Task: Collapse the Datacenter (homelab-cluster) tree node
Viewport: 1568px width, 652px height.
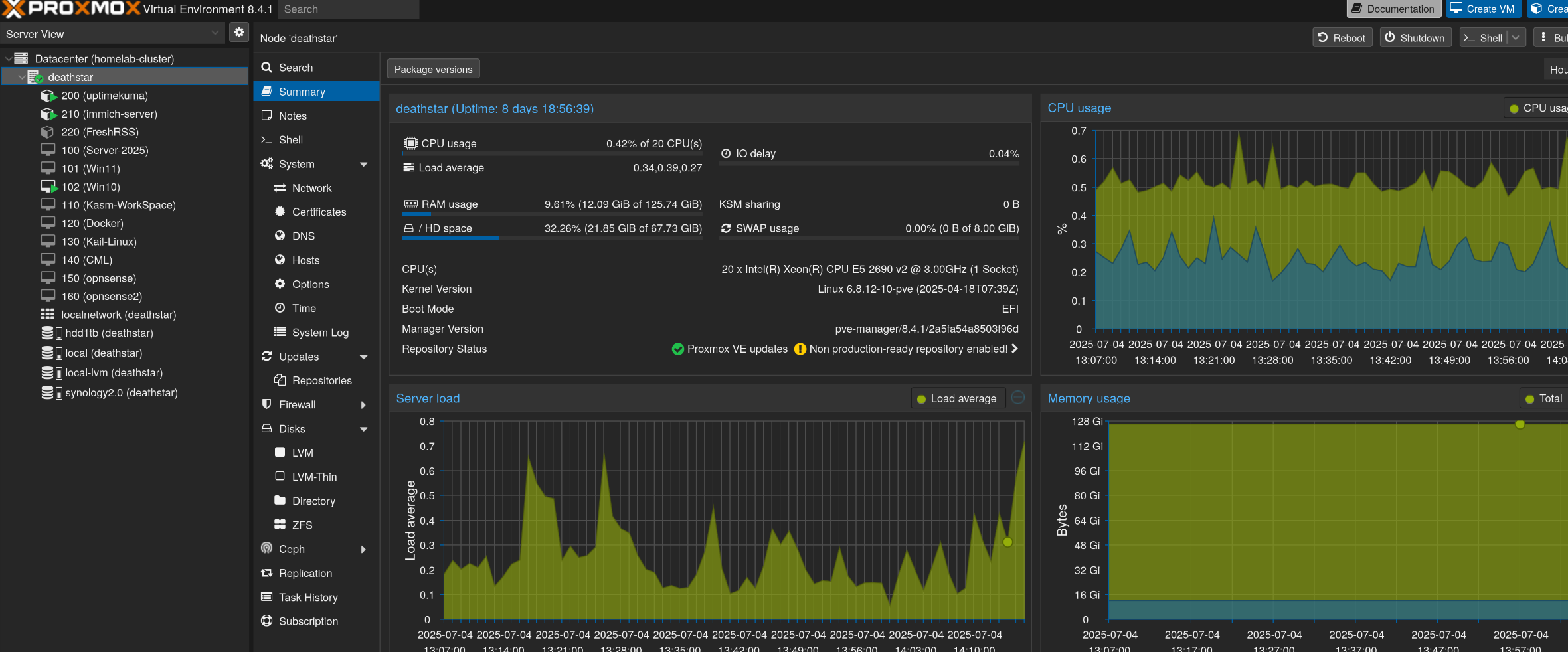Action: [9, 58]
